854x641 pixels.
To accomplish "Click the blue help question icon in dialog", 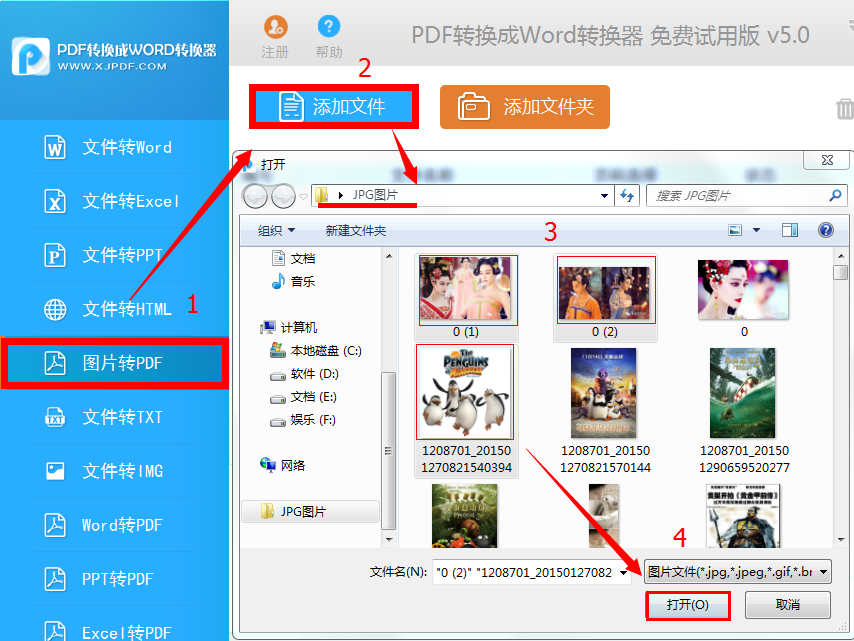I will click(x=826, y=230).
